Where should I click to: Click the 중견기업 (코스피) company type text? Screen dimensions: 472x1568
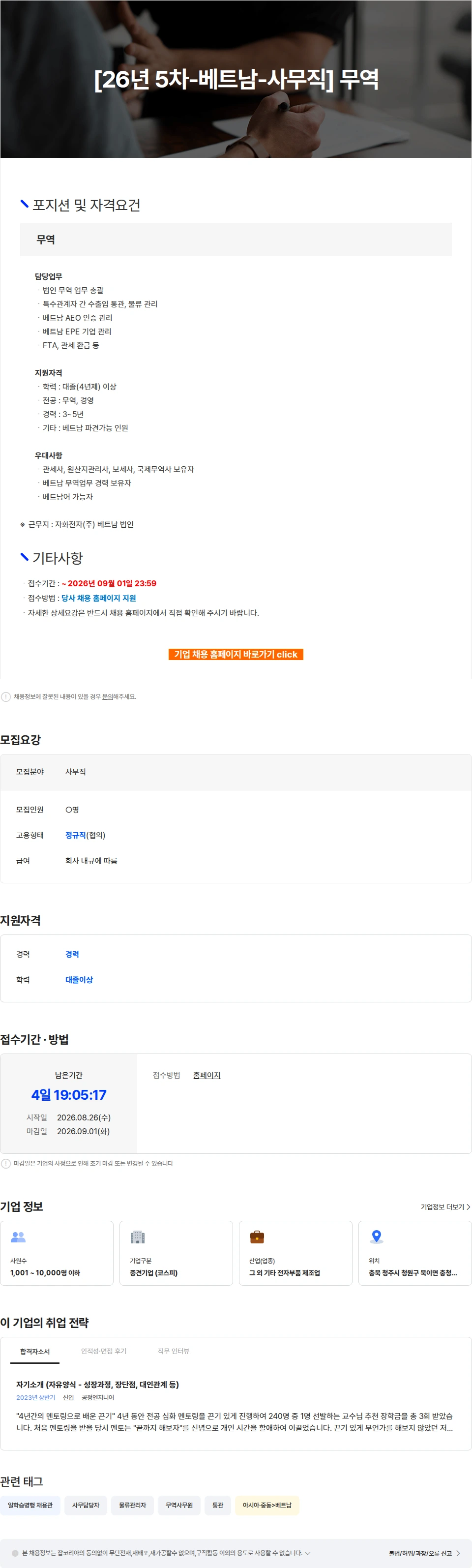[153, 1272]
